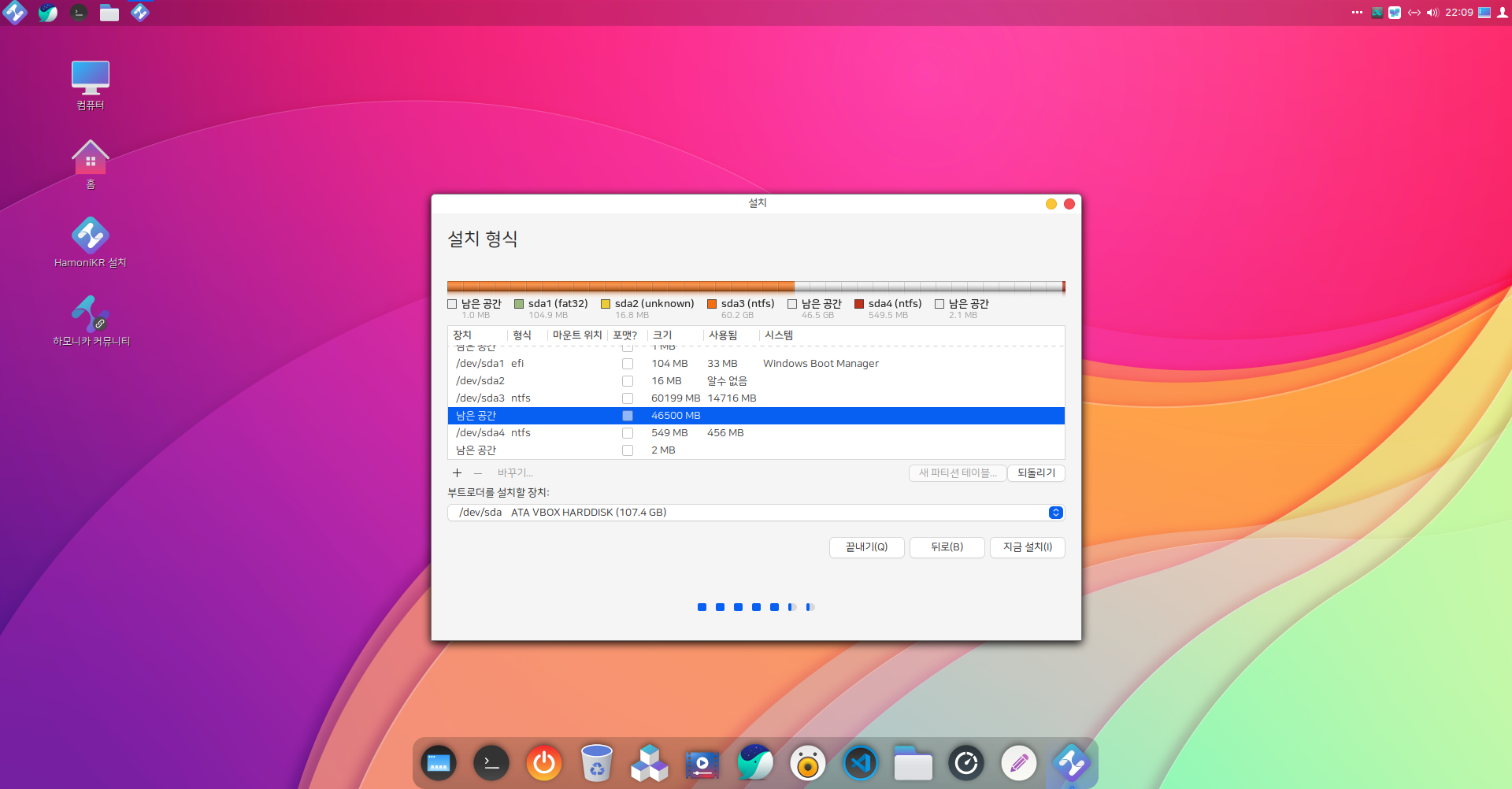Click the 뒤로(B) button
The width and height of the screenshot is (1512, 789).
click(947, 547)
